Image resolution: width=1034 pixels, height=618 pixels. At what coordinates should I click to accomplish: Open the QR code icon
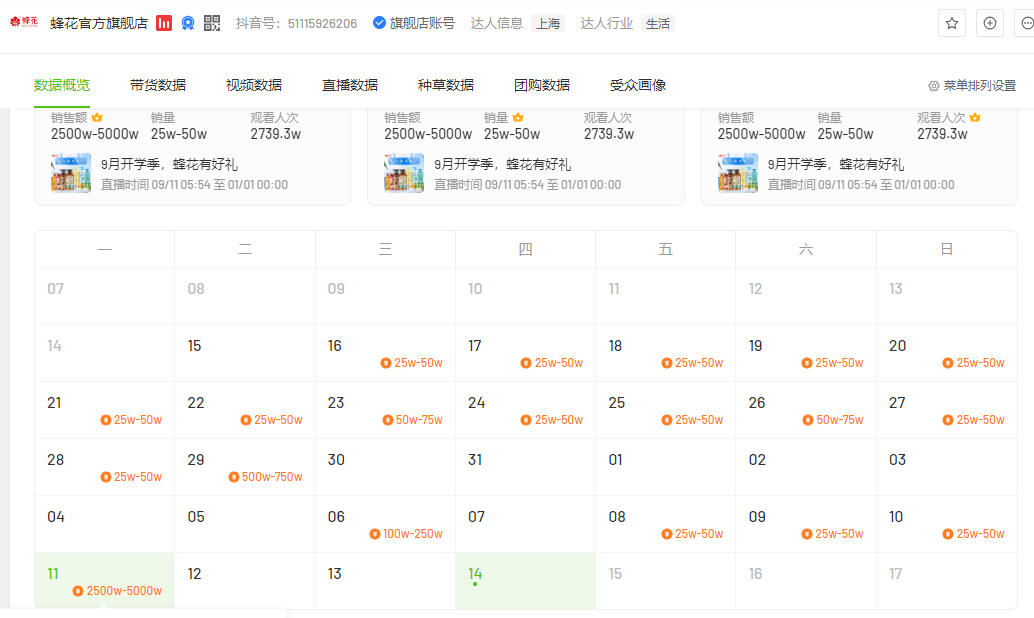(212, 23)
